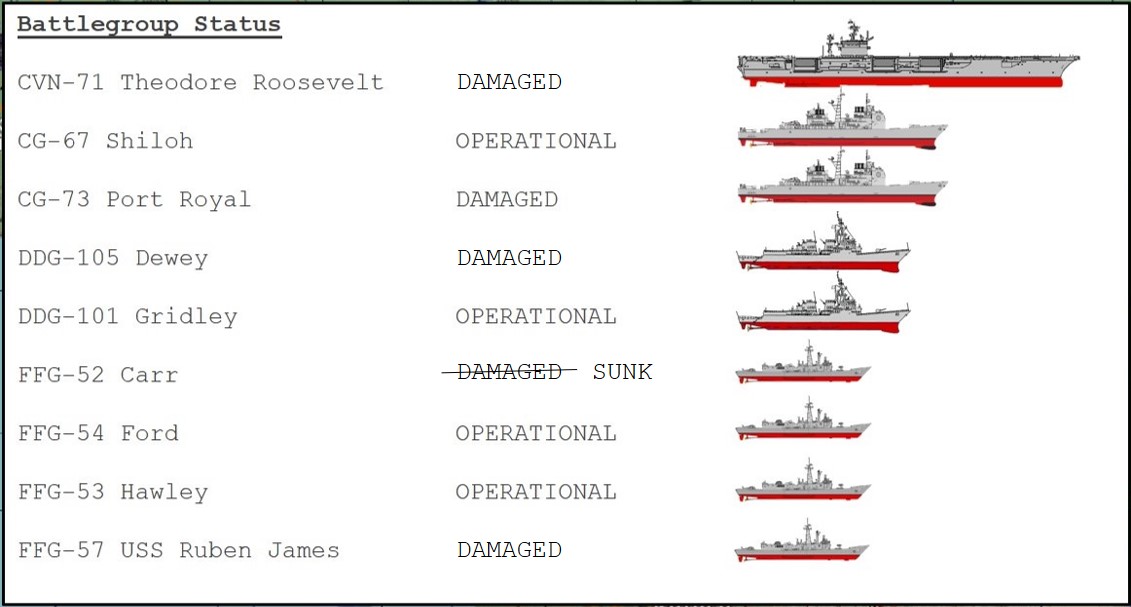
Task: Select the DAMAGED status of Theodore Roosevelt
Action: (509, 83)
